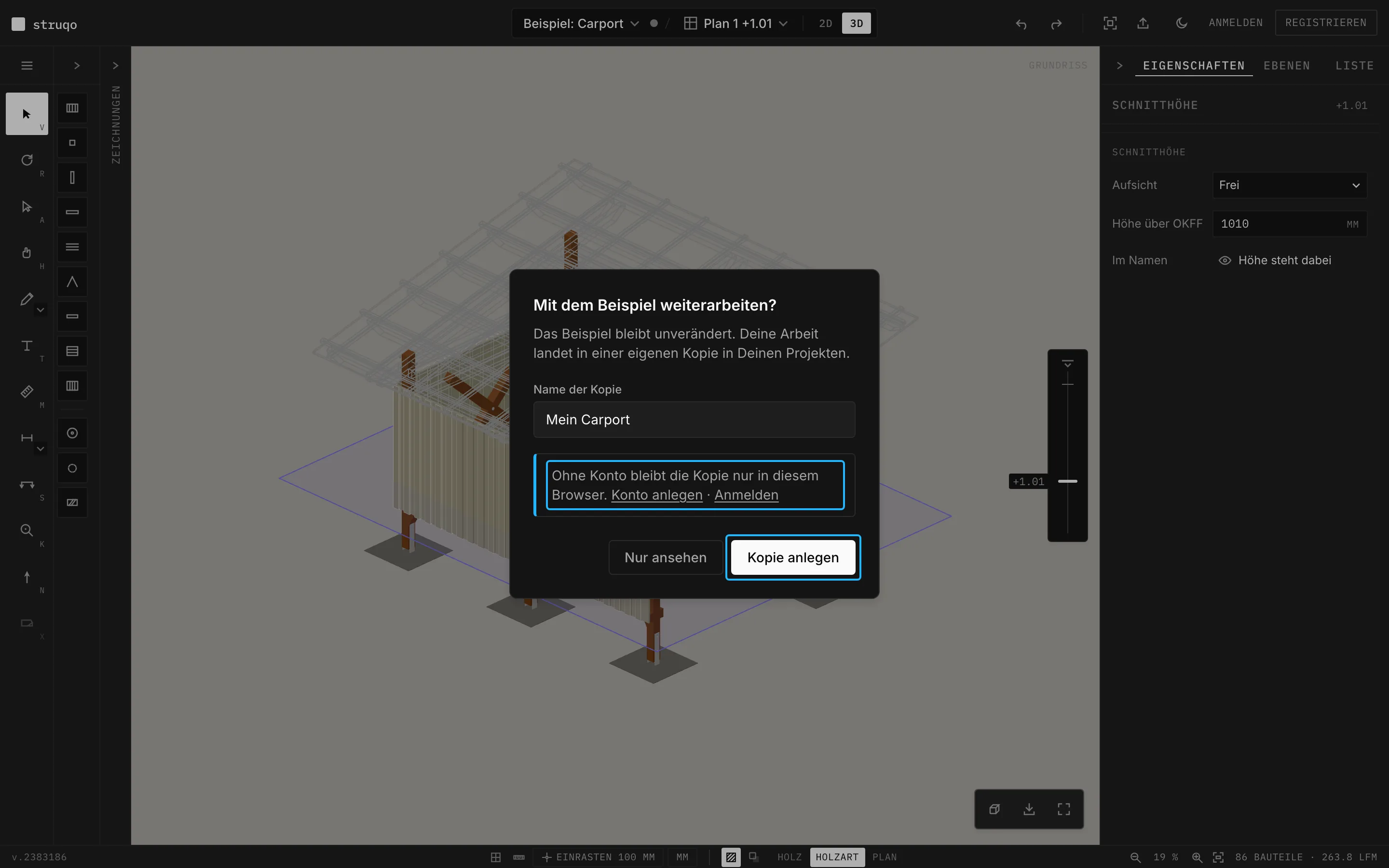
Task: Open the Aufsicht 'Frei' dropdown
Action: [x=1289, y=186]
